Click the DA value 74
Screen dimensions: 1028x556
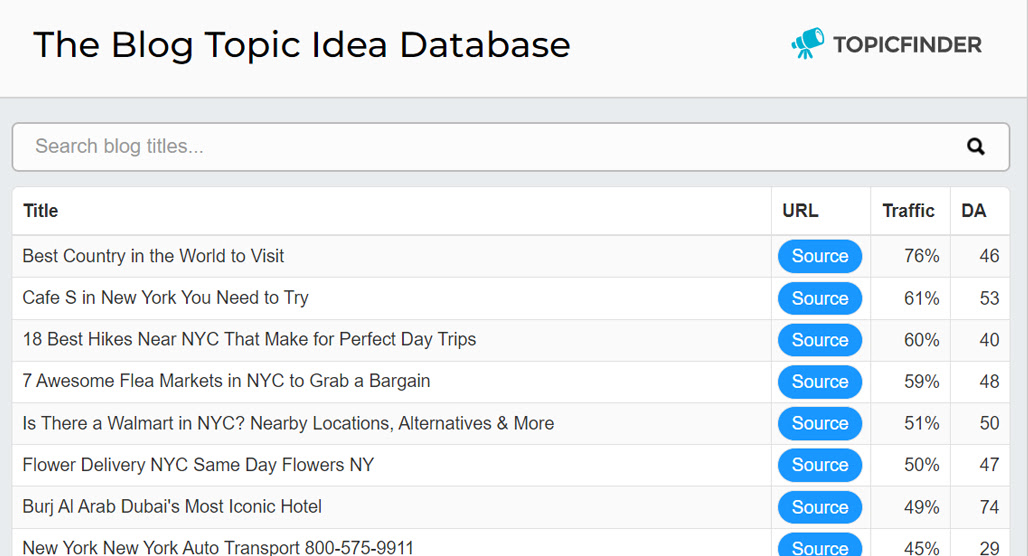coord(989,507)
